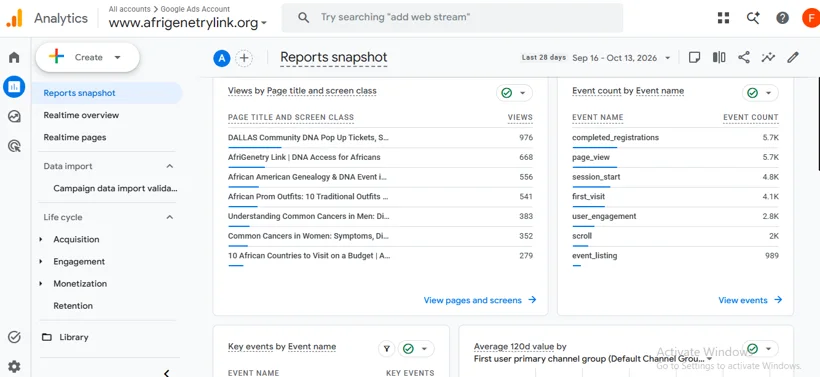
Task: Open the Help question mark icon
Action: tap(782, 18)
